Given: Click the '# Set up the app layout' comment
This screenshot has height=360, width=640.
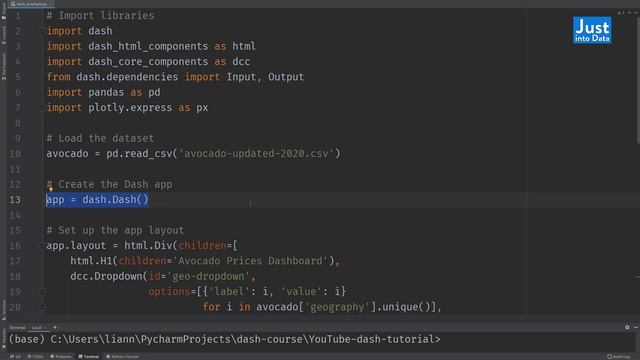Looking at the screenshot, I should pos(115,231).
